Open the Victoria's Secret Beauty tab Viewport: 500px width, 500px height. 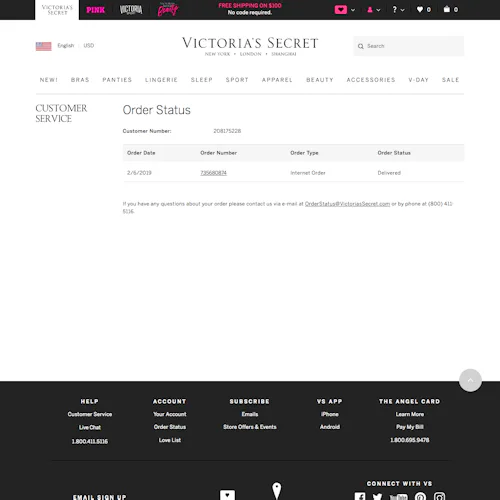(168, 10)
